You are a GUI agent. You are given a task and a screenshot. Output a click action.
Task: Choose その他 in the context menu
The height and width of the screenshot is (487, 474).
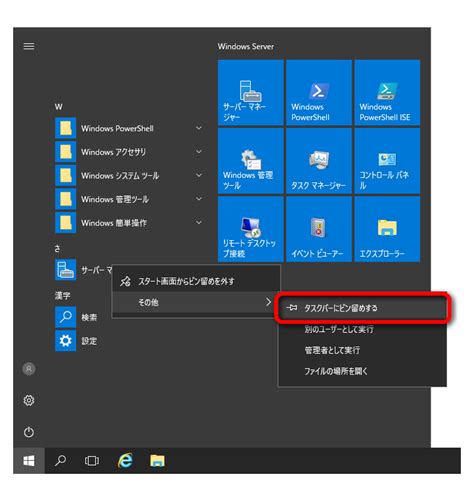point(196,302)
